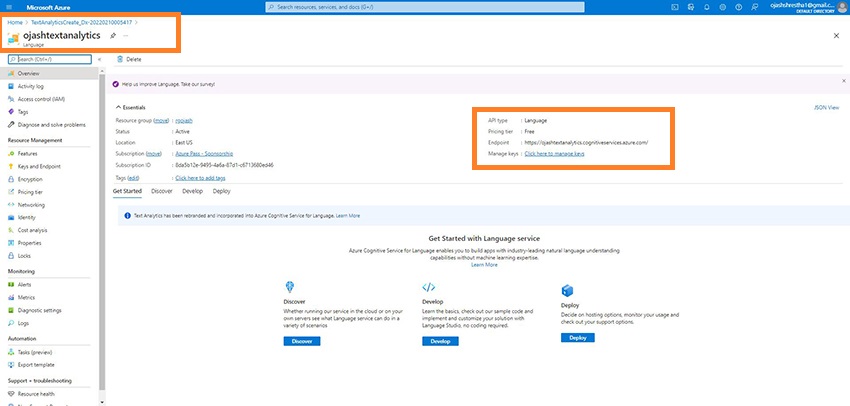Open Cloud Shell from the top bar
Viewport: 850px width, 406px height.
click(x=675, y=7)
